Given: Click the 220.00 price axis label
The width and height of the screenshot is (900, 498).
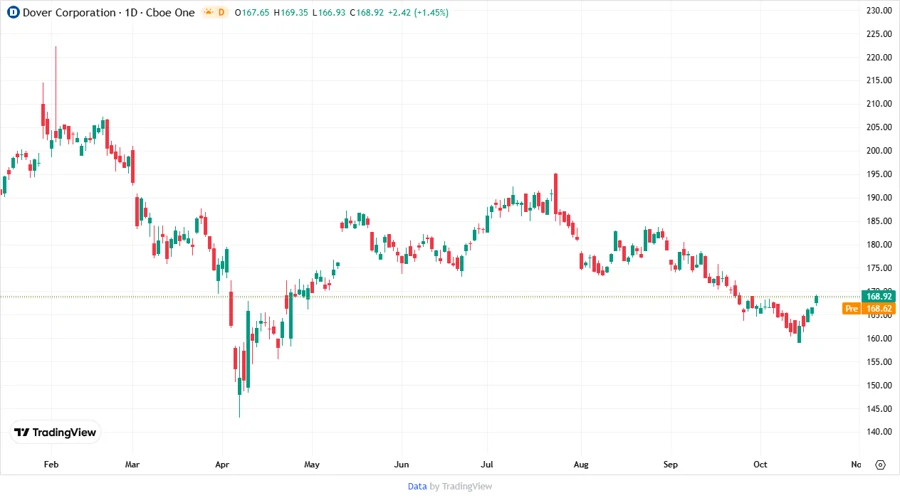Looking at the screenshot, I should [x=879, y=57].
